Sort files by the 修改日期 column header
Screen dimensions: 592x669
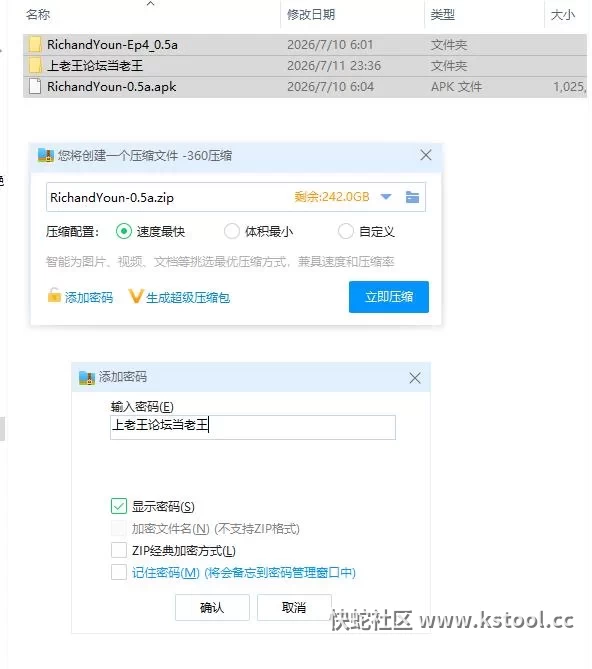pyautogui.click(x=311, y=15)
